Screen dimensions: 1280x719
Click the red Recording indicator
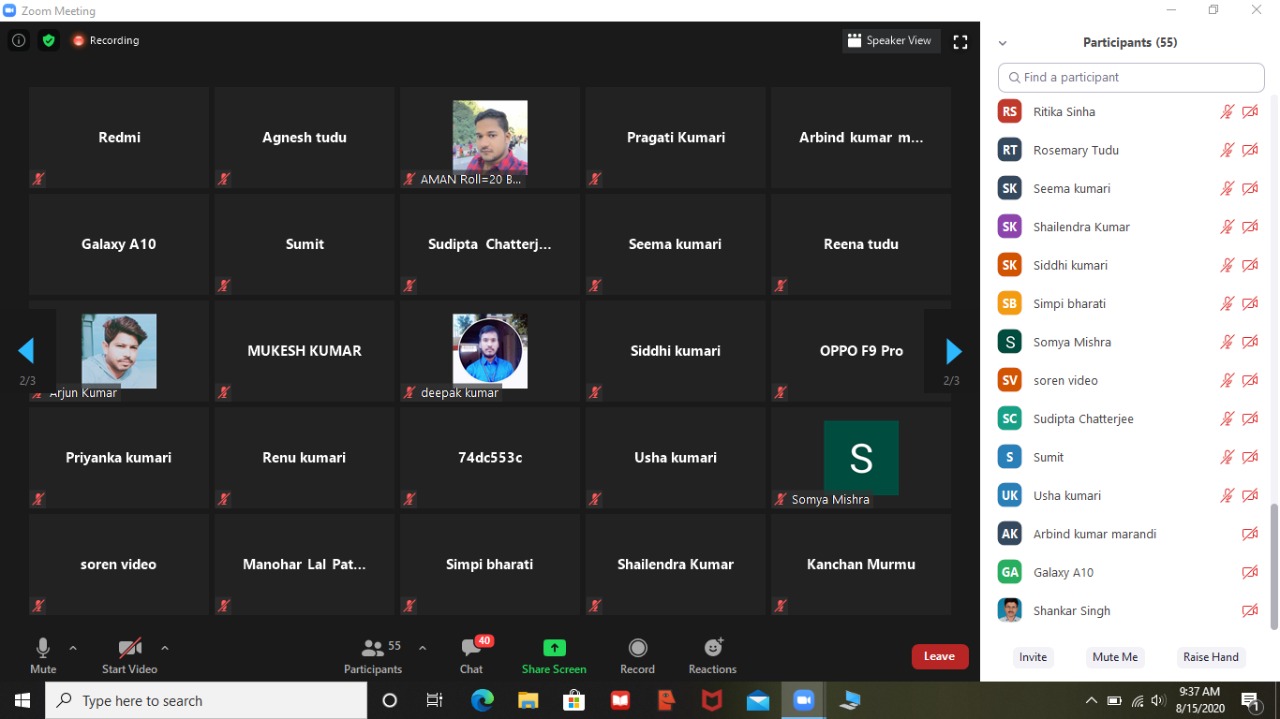(x=105, y=41)
